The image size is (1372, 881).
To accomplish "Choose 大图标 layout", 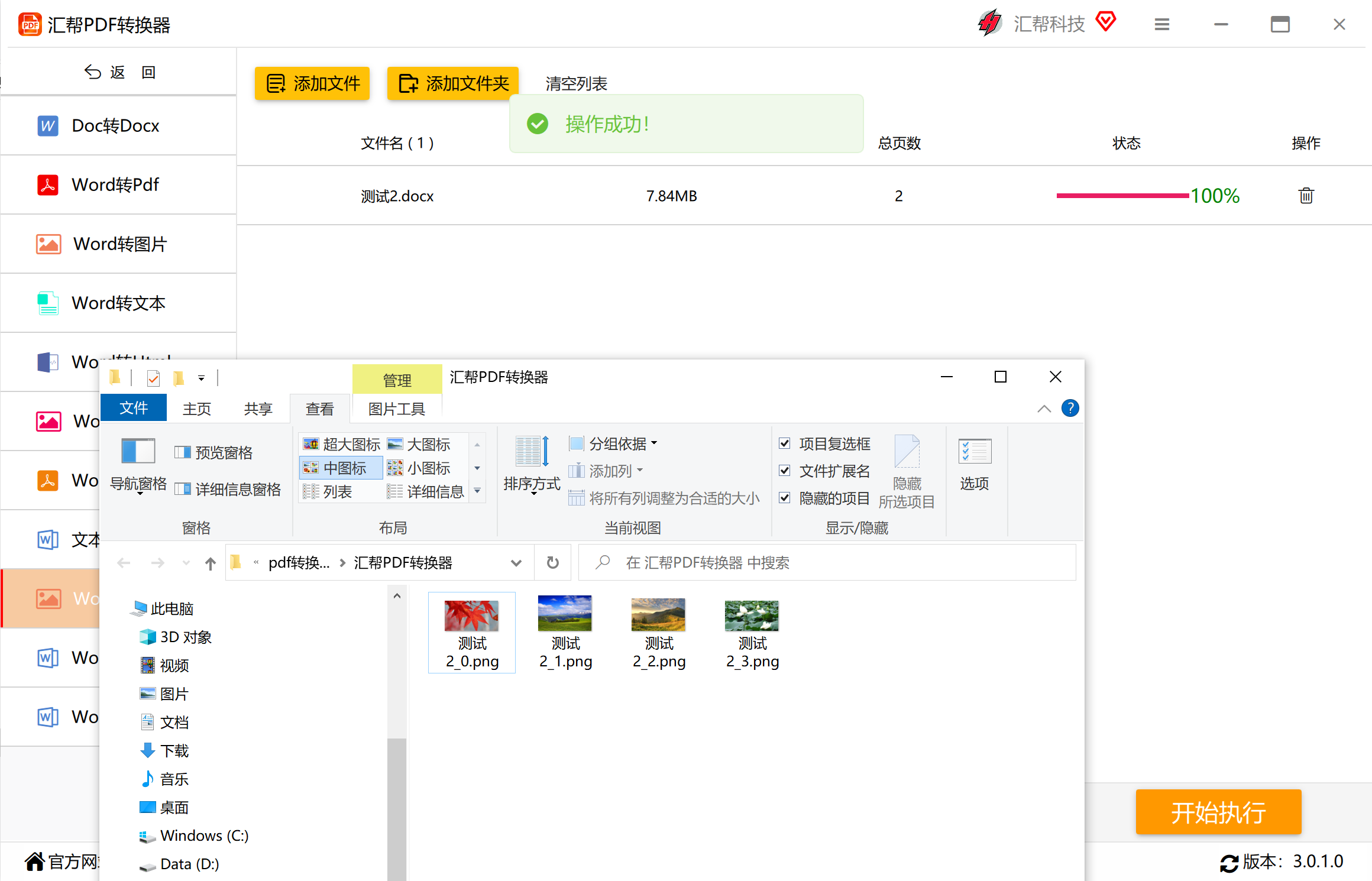I will point(419,444).
